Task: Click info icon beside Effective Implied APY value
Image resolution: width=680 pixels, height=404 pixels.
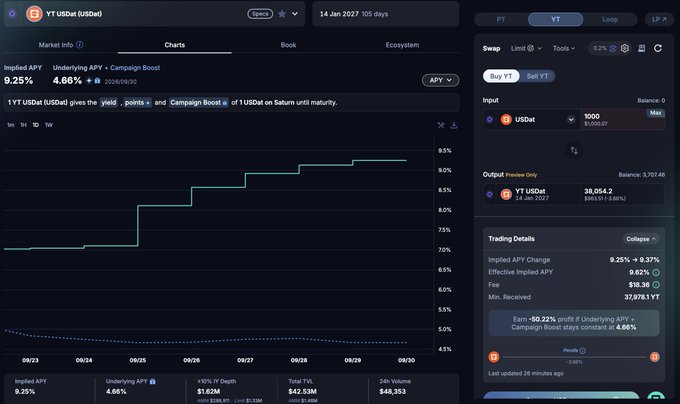Action: pos(656,273)
